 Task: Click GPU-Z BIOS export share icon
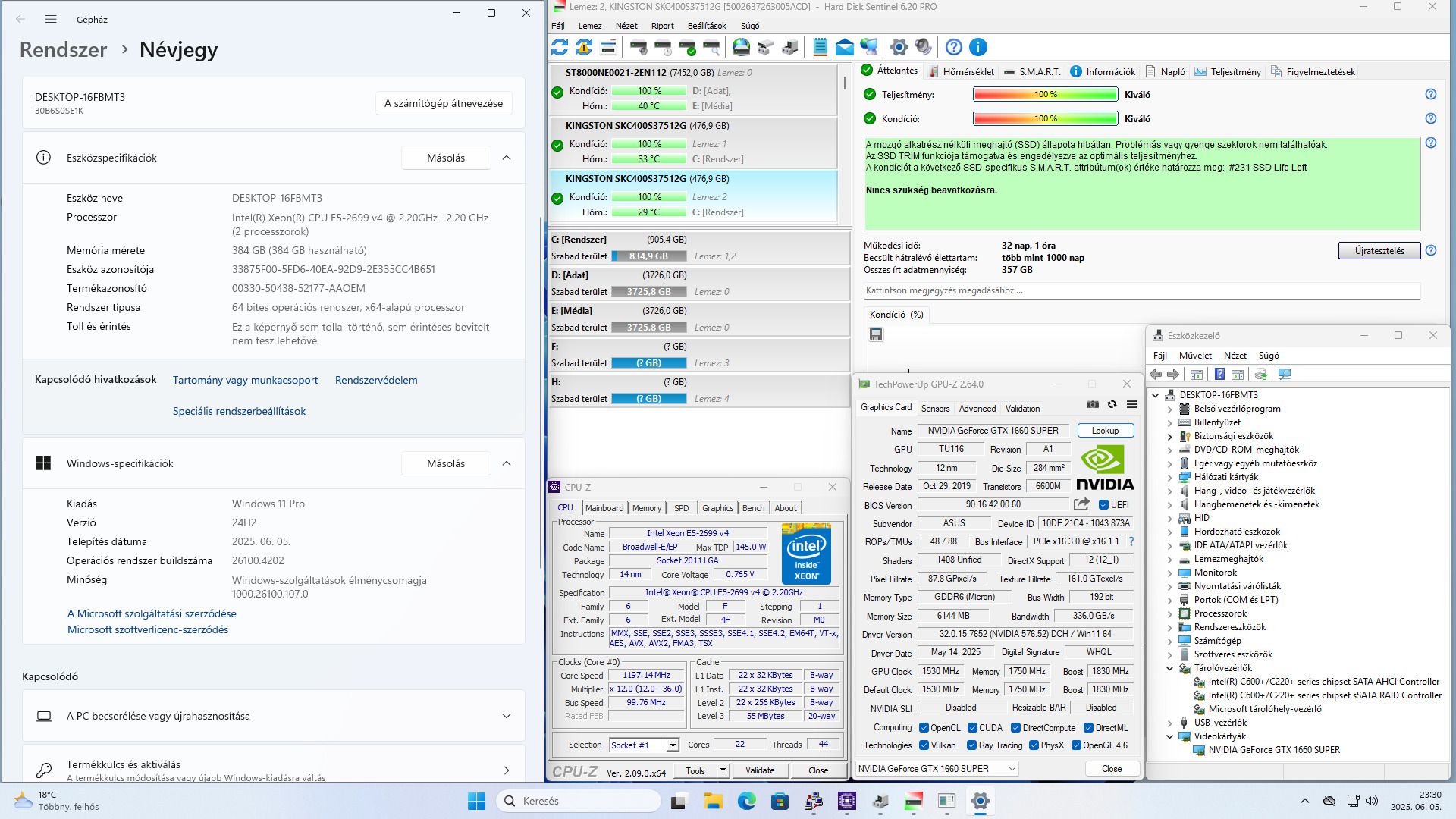pyautogui.click(x=1081, y=504)
